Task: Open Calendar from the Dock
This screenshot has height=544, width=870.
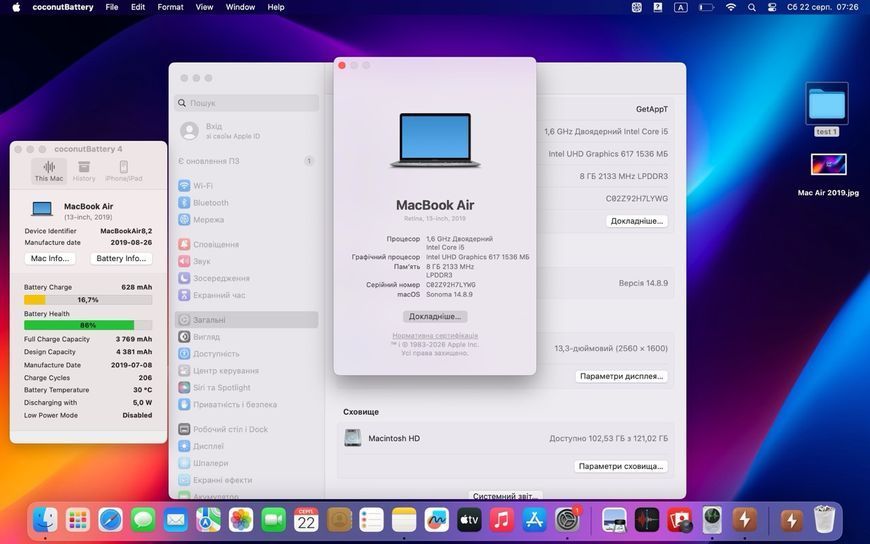Action: click(x=306, y=520)
